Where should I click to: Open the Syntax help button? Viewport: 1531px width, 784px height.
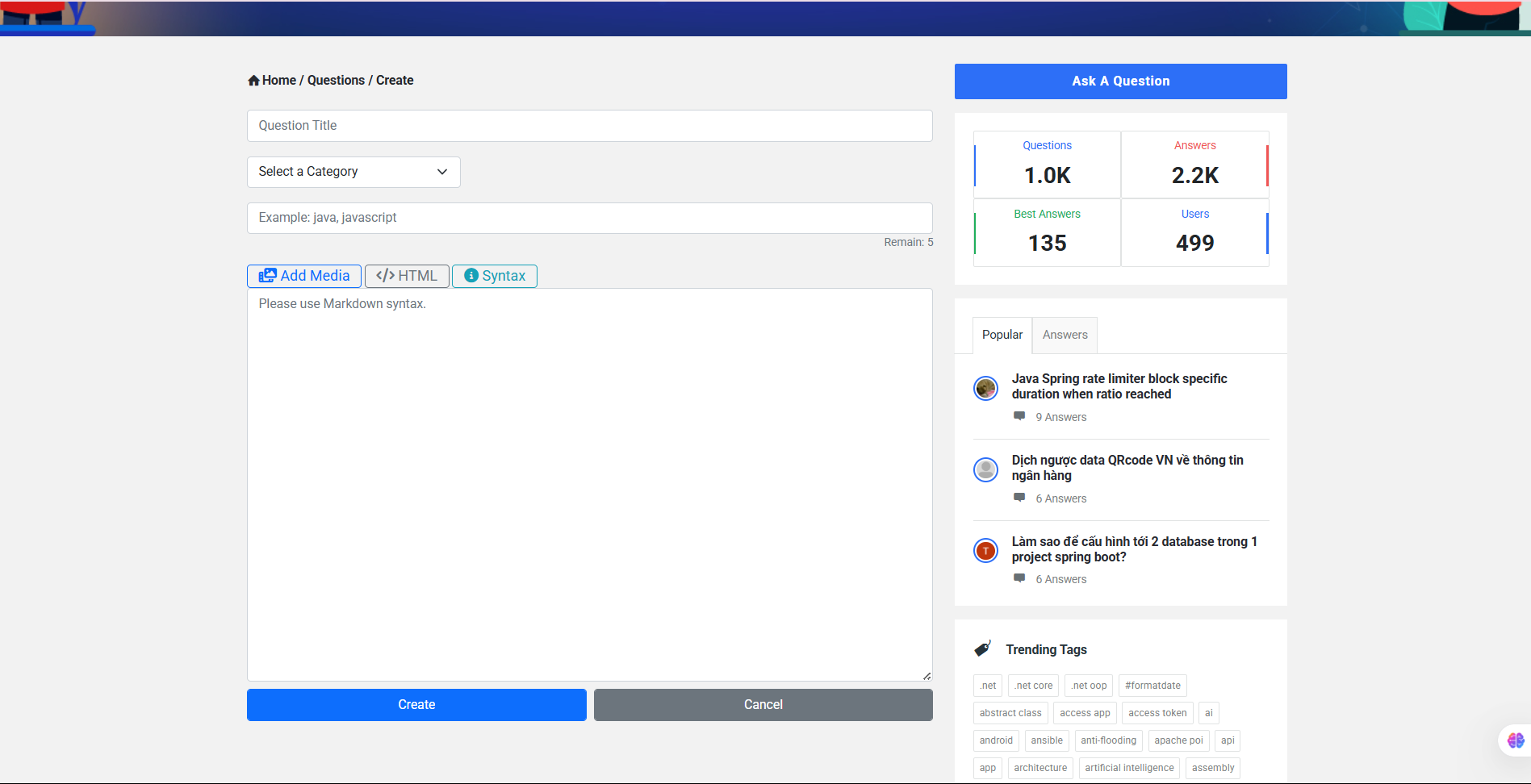[x=495, y=276]
